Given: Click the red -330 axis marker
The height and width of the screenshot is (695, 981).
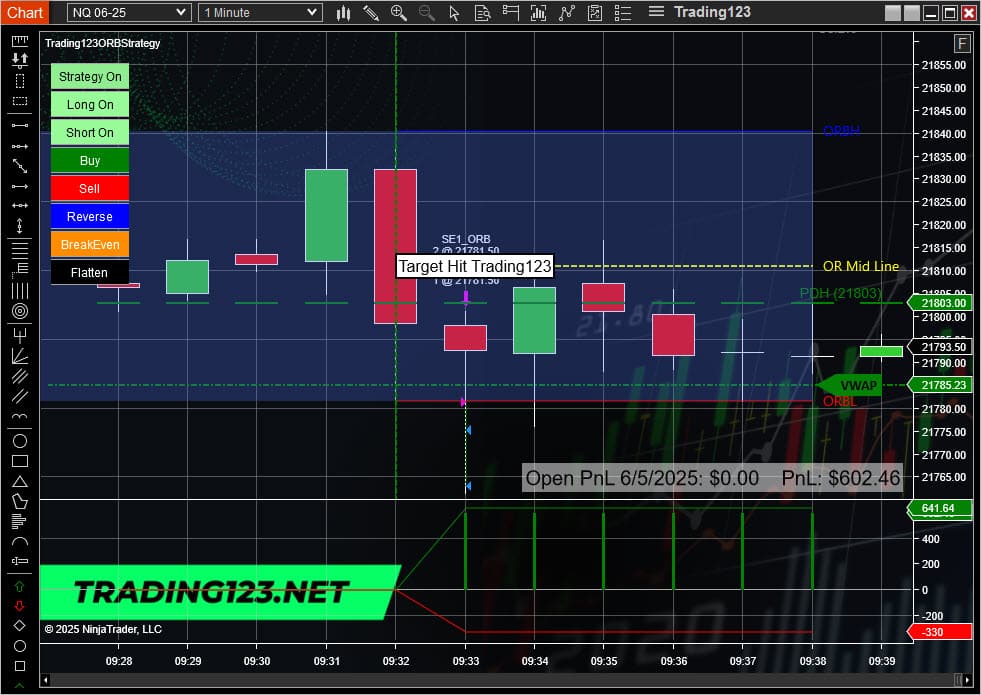Looking at the screenshot, I should click(x=940, y=632).
